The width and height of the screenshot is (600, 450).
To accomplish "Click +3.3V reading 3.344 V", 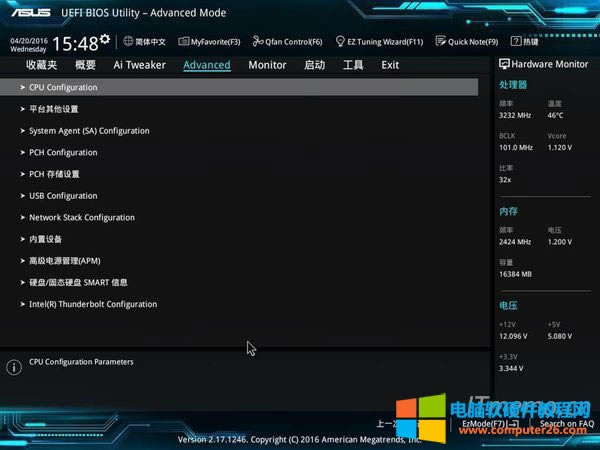I will [511, 368].
